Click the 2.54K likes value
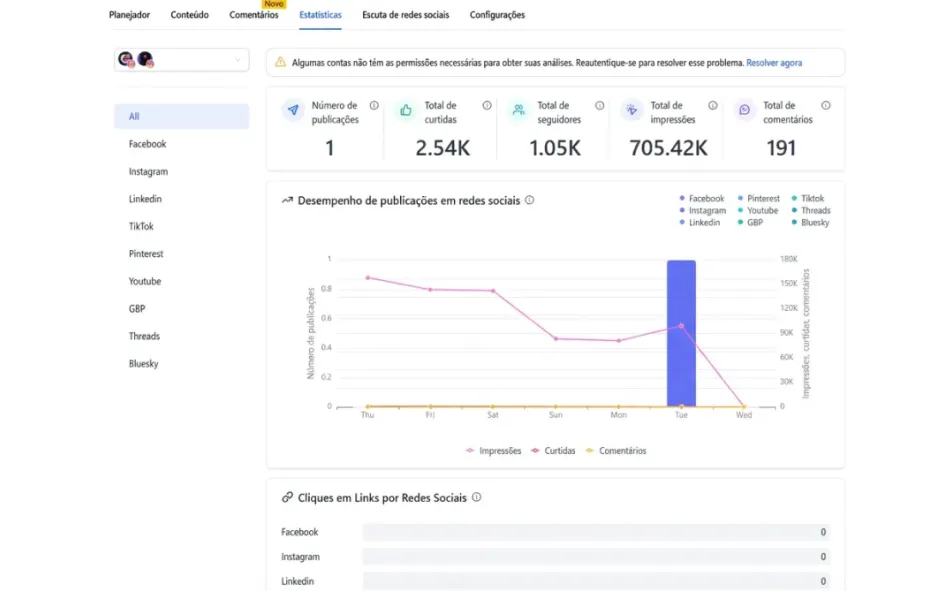This screenshot has height=591, width=945. coord(442,148)
